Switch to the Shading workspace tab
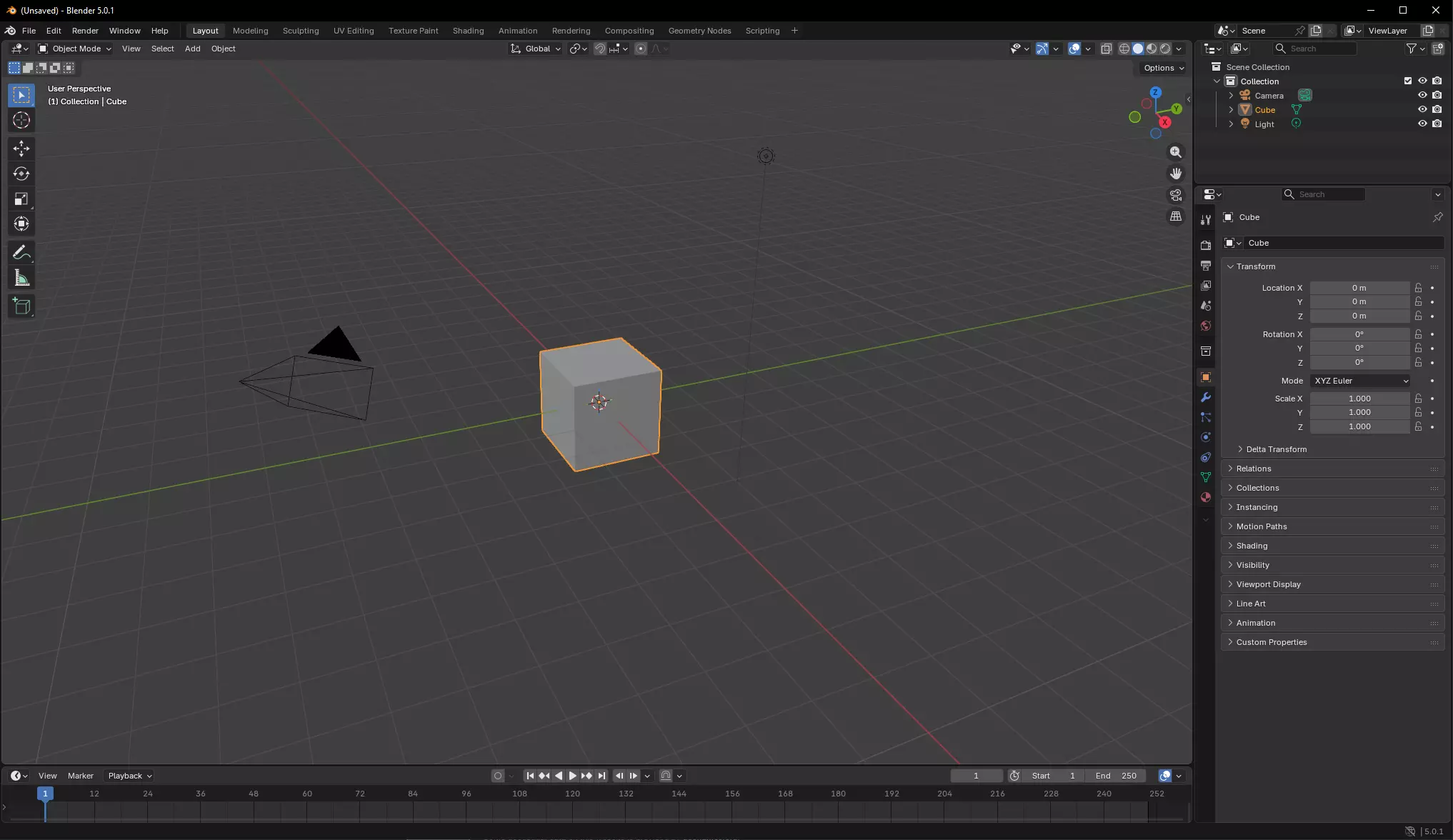 [x=468, y=31]
